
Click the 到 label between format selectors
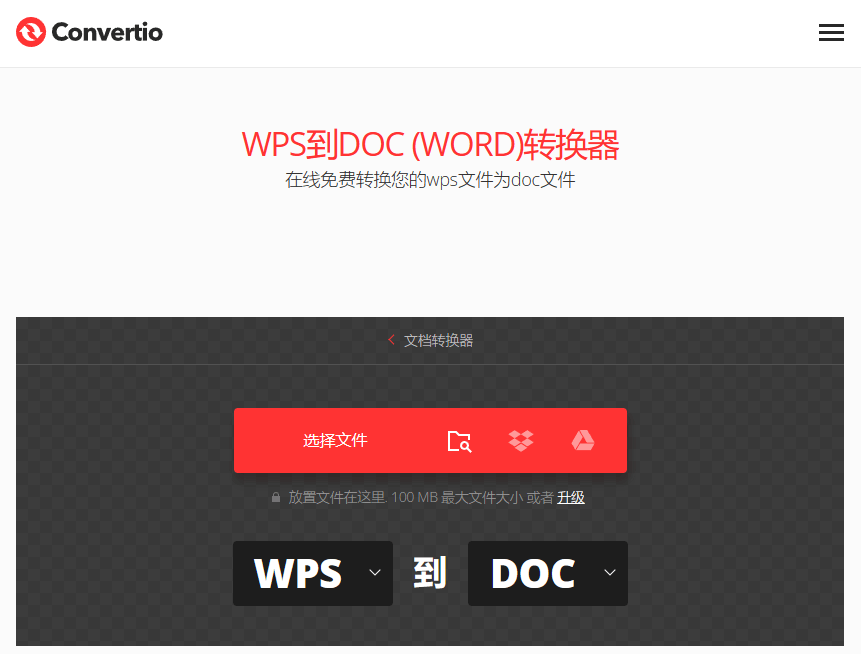click(x=430, y=573)
